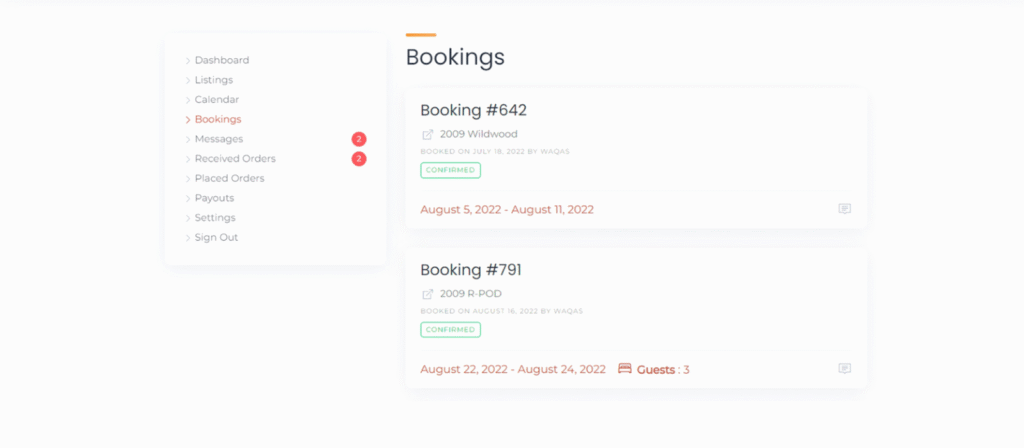Open Received Orders in the sidebar
This screenshot has width=1024, height=448.
coord(235,159)
